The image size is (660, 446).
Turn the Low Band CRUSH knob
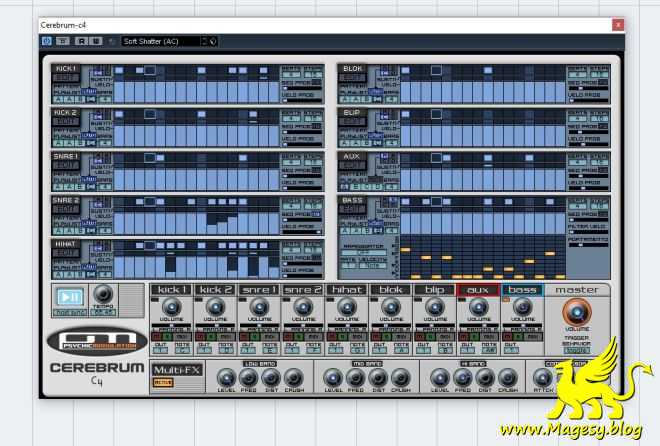point(294,377)
